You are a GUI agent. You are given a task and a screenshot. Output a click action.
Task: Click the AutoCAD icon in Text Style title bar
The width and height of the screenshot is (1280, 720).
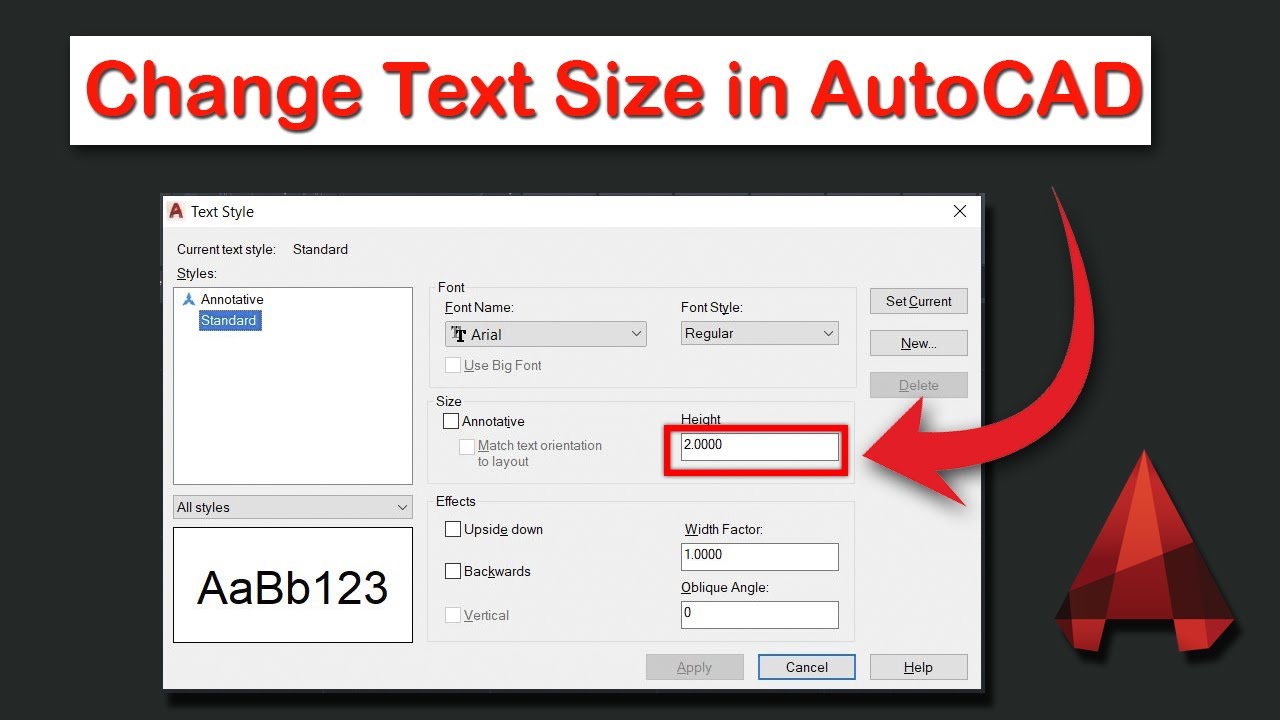(177, 211)
